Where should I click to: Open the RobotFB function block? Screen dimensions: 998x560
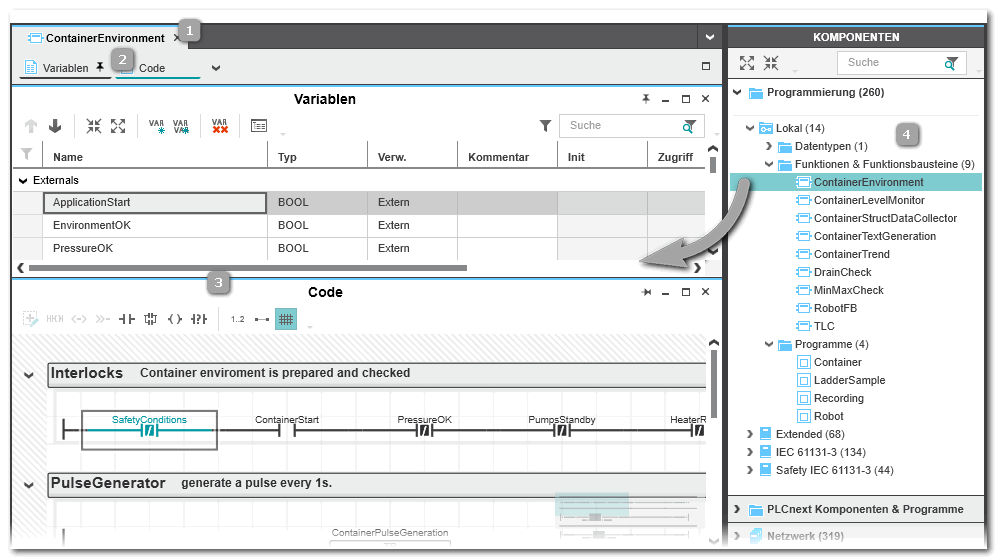[835, 308]
